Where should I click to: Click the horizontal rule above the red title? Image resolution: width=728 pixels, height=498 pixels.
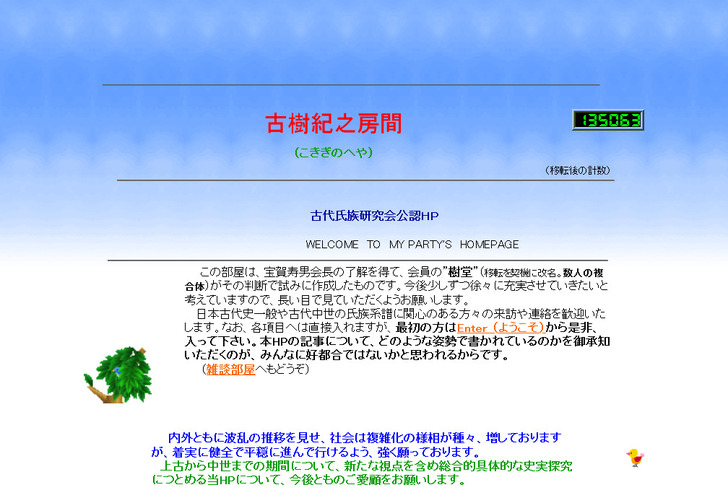point(350,85)
